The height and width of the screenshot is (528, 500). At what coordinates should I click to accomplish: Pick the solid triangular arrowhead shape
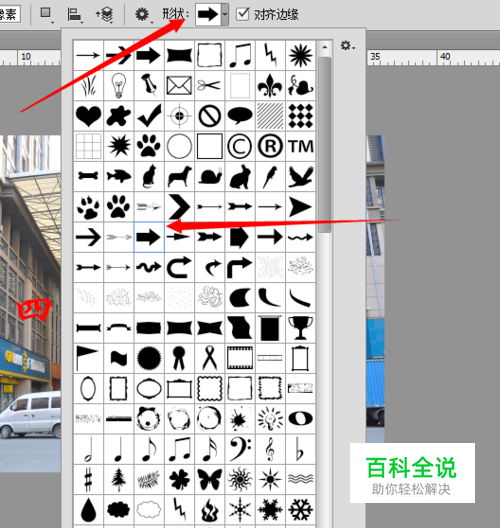(x=300, y=207)
